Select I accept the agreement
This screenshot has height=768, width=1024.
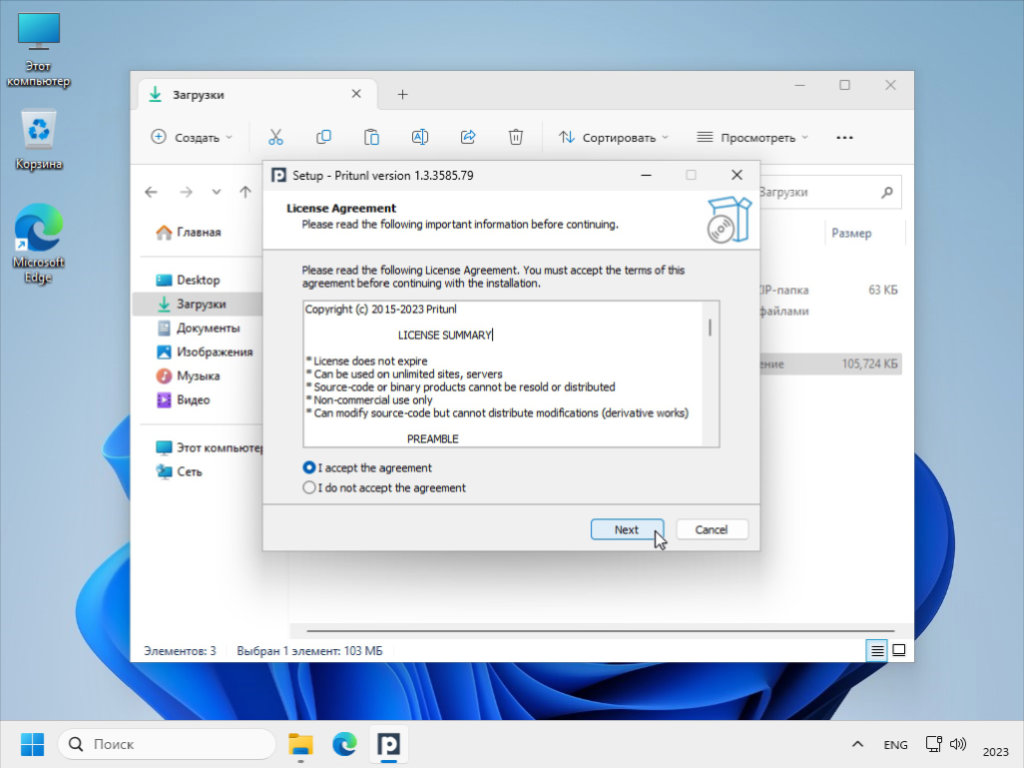tap(367, 468)
